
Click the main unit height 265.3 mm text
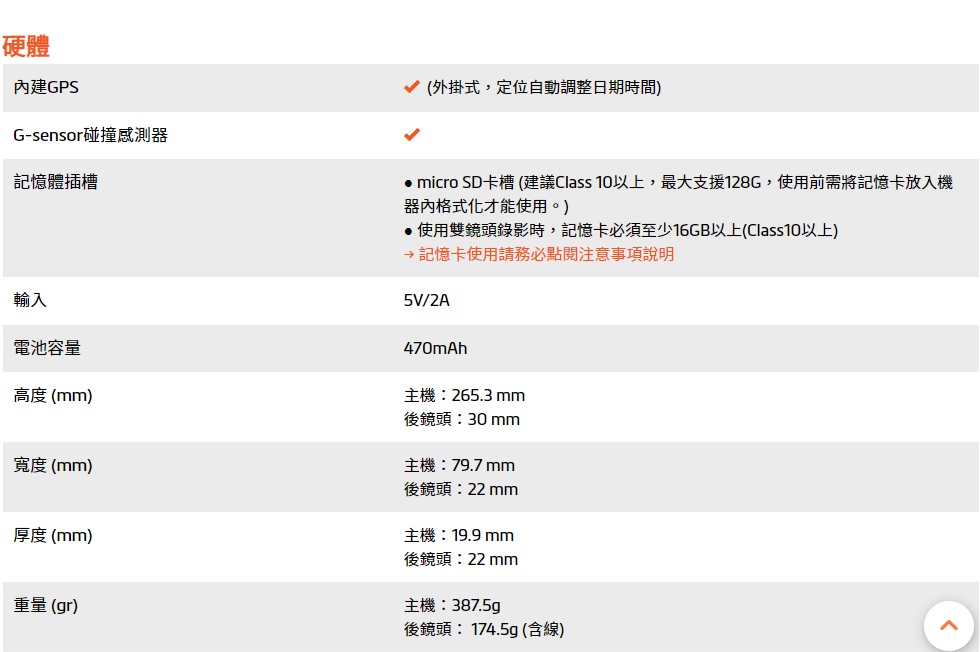pos(464,396)
